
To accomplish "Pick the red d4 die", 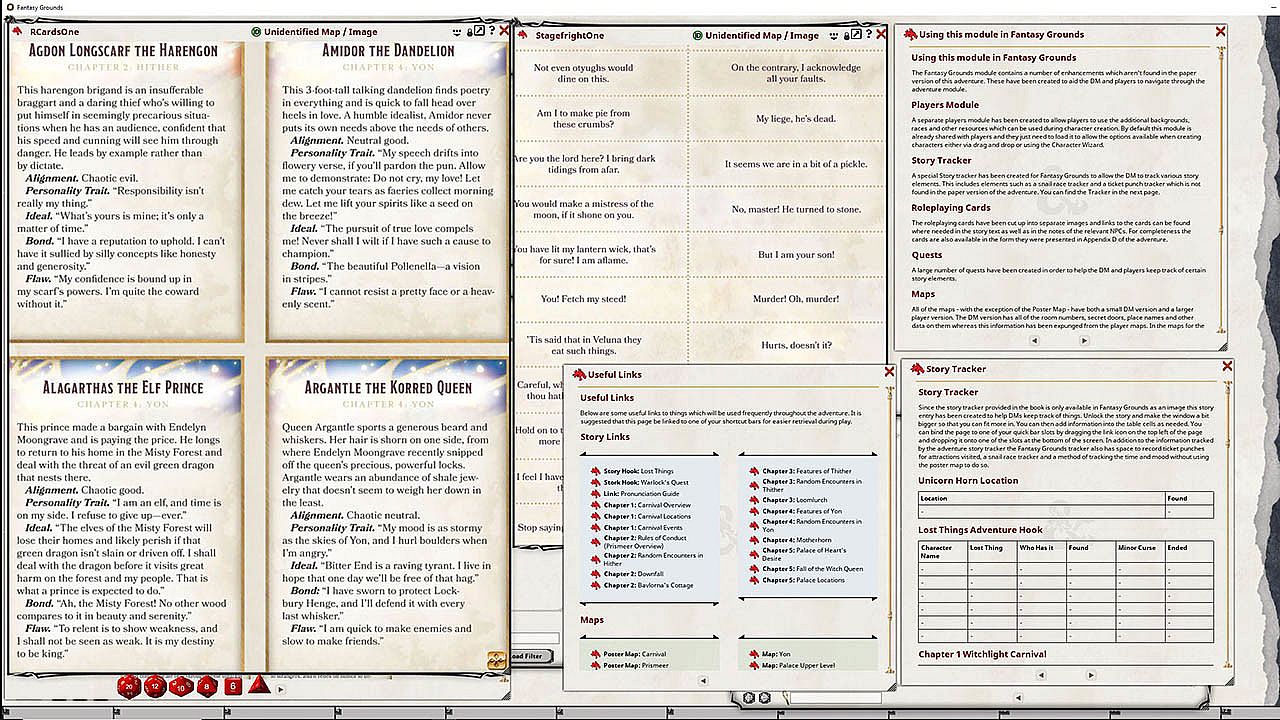I will pyautogui.click(x=258, y=686).
